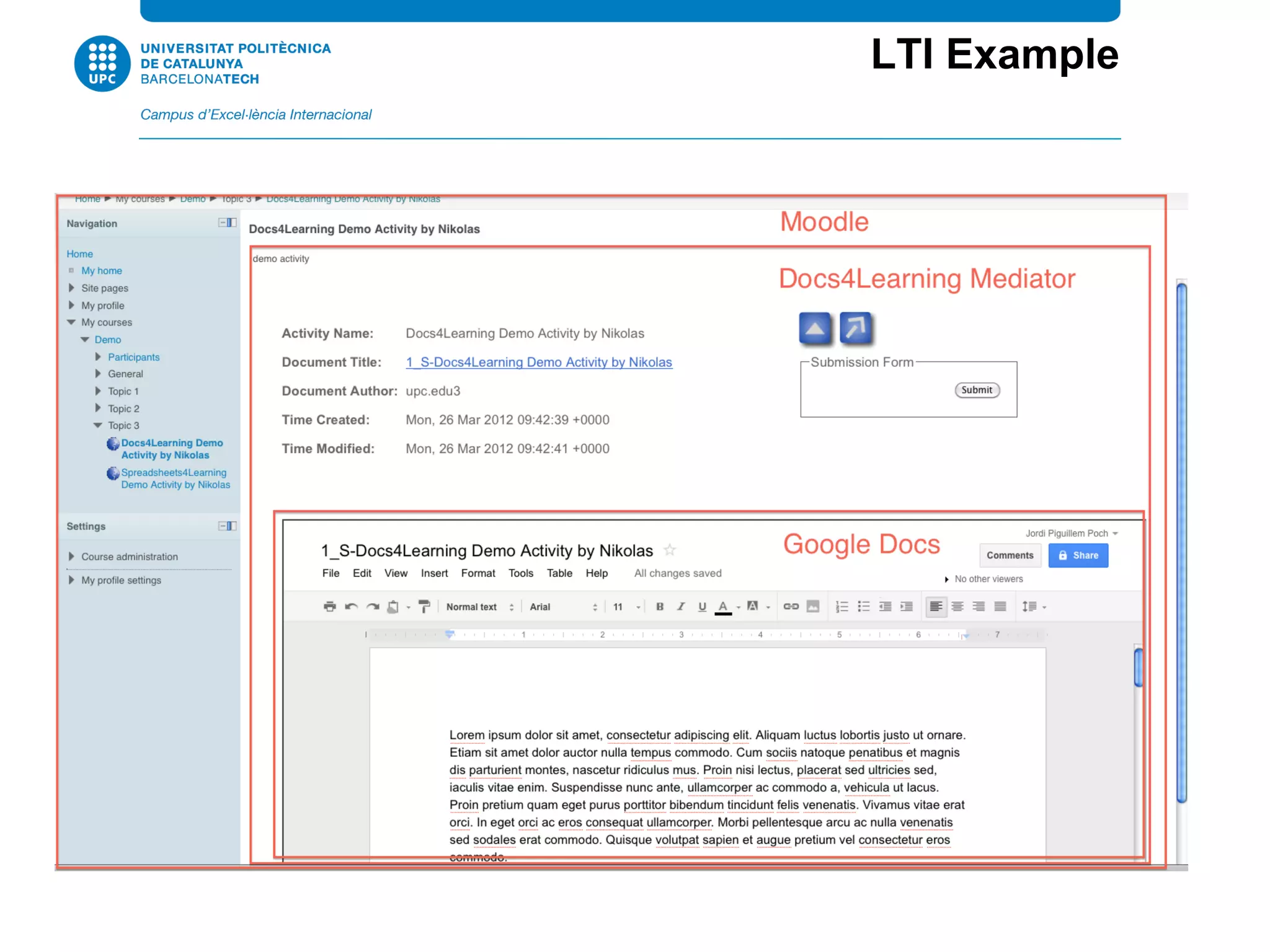Collapse the My courses tree node
Screen dimensions: 1270x952
[71, 322]
